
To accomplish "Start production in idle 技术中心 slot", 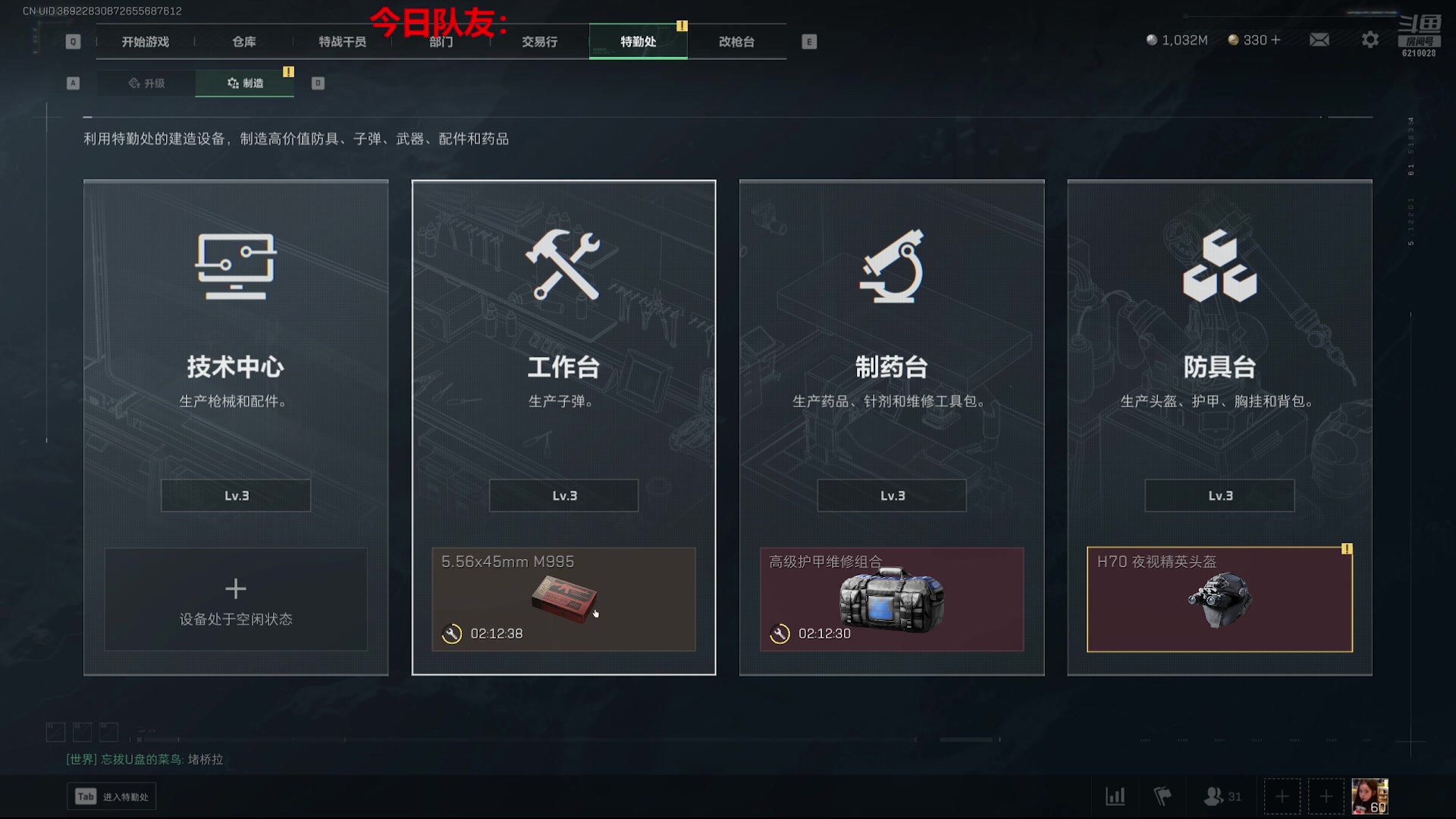I will pyautogui.click(x=236, y=599).
